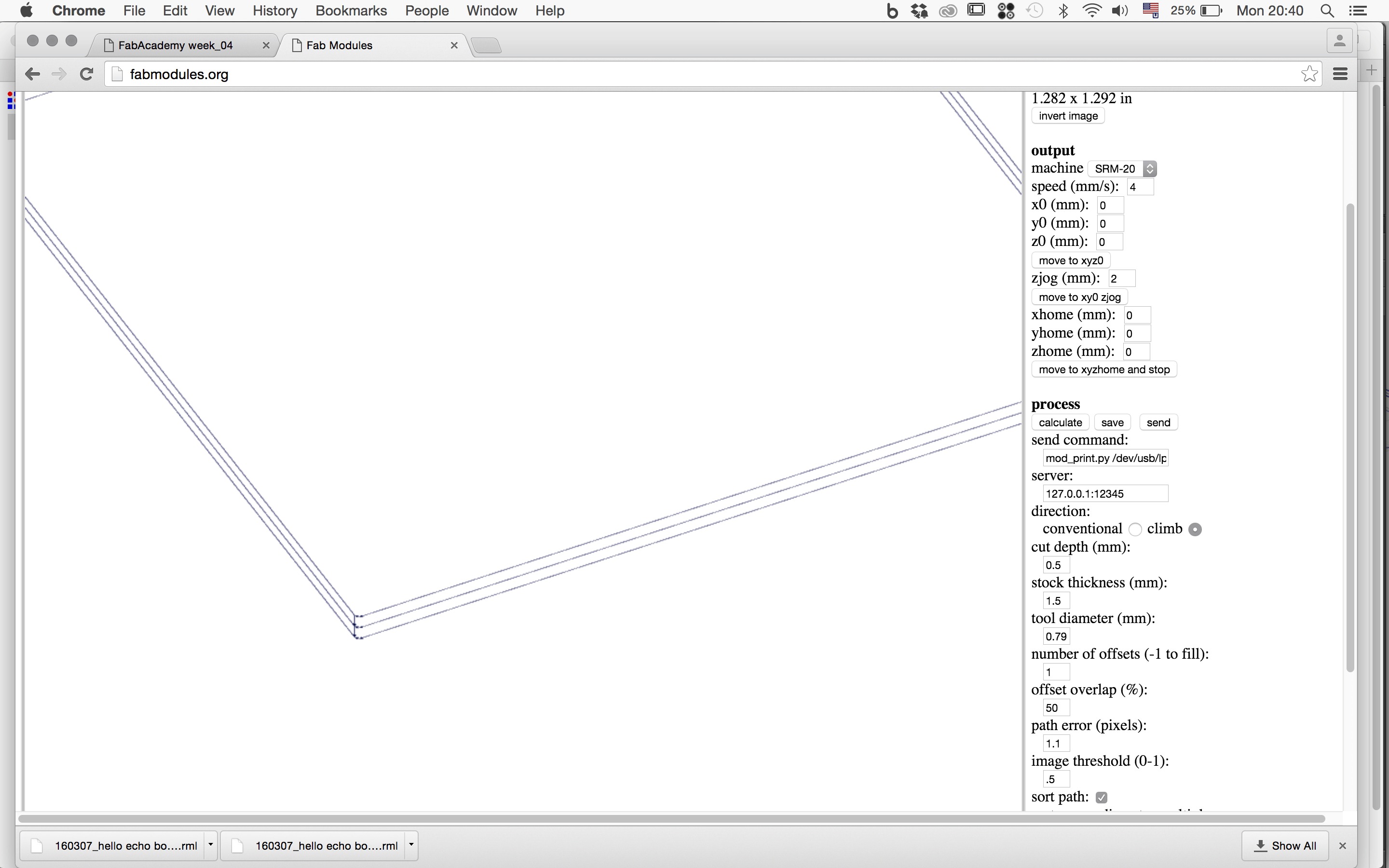1389x868 pixels.
Task: Click the browser reload icon
Action: point(87,74)
